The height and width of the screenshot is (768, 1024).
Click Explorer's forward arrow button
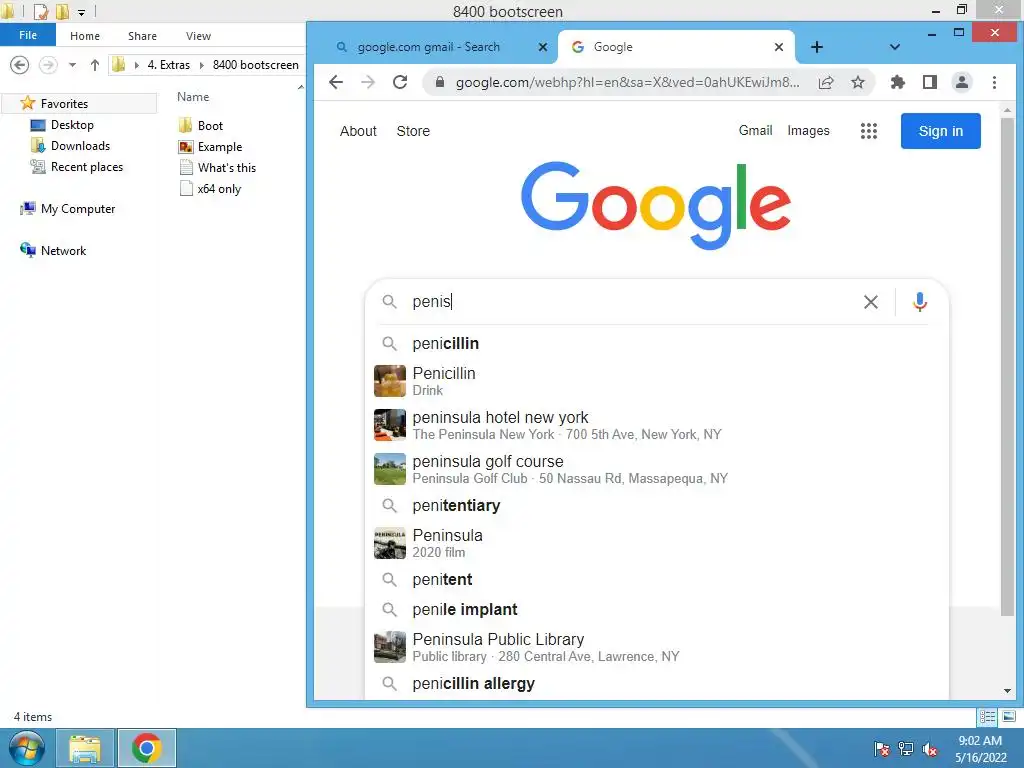(48, 65)
